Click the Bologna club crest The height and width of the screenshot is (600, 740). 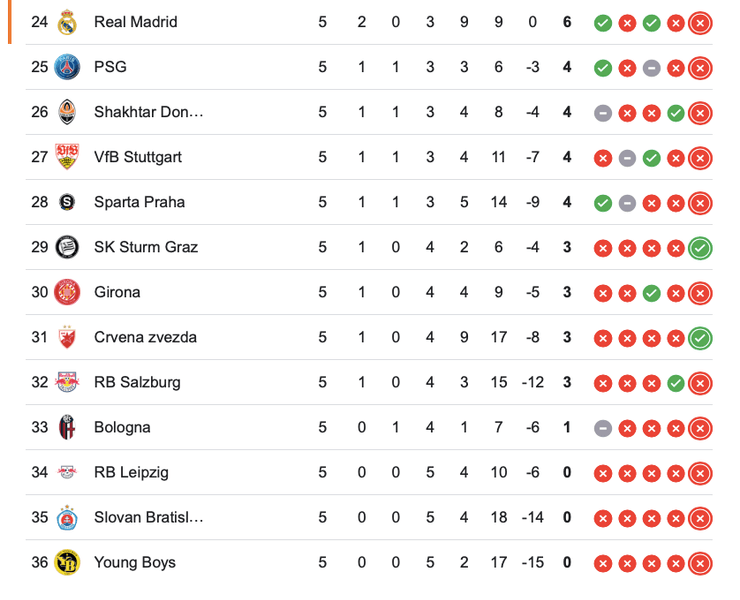67,427
